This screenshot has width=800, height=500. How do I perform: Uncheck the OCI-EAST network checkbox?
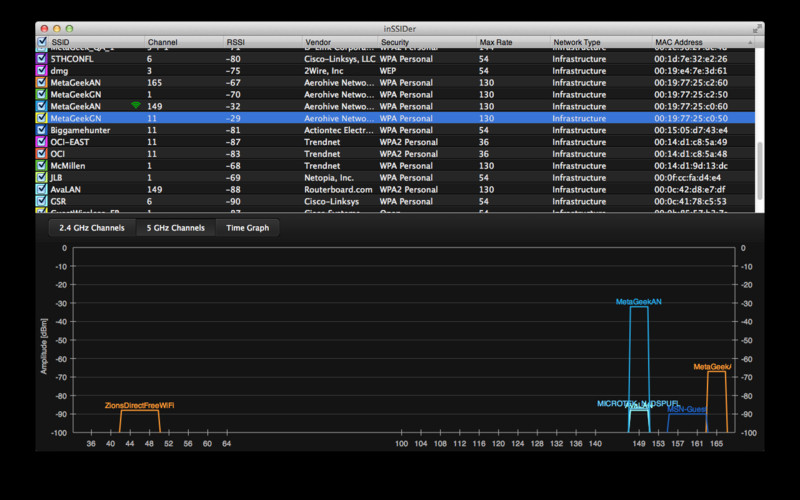[x=41, y=142]
